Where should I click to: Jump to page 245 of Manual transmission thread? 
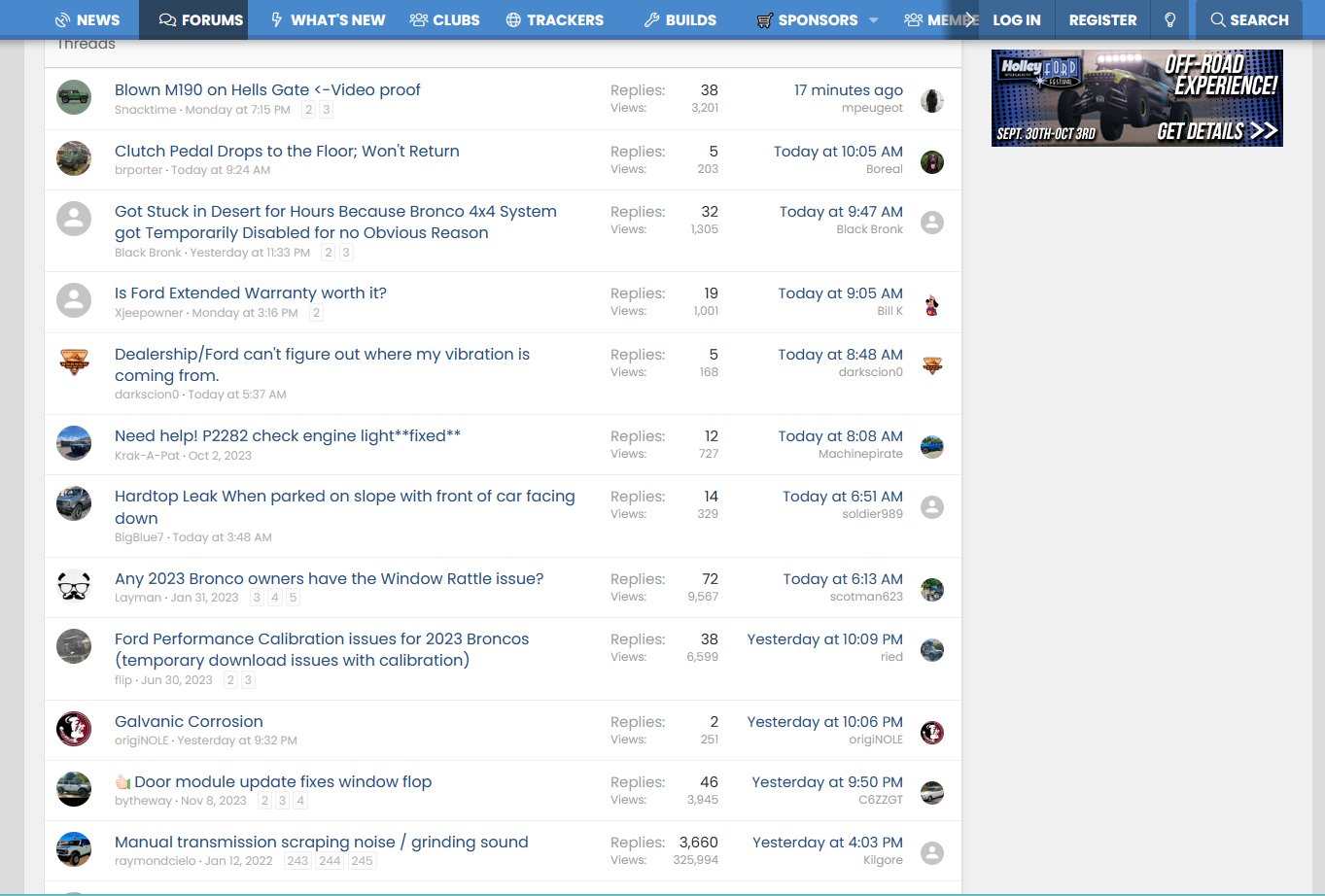(362, 861)
